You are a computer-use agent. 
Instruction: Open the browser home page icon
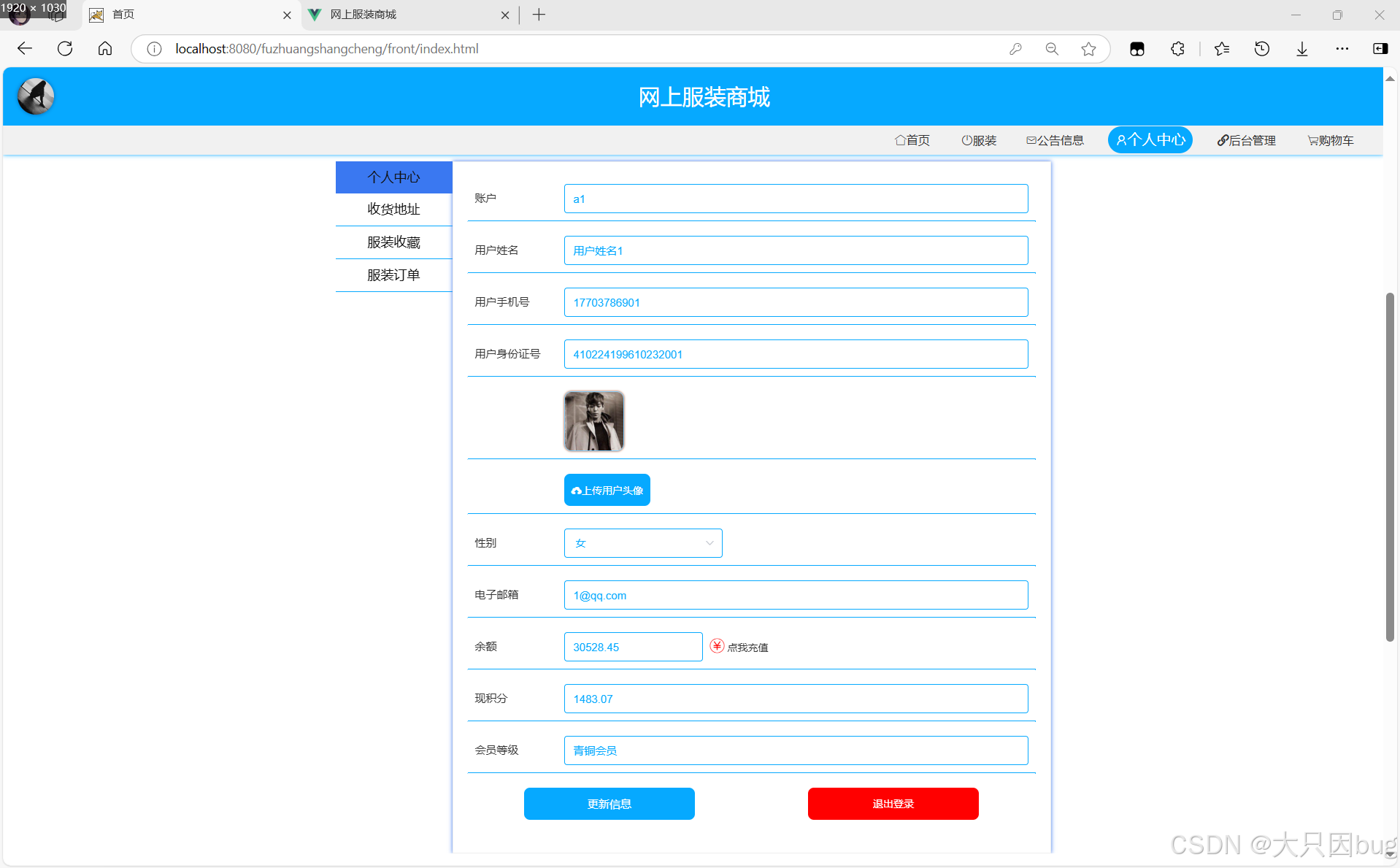coord(105,49)
